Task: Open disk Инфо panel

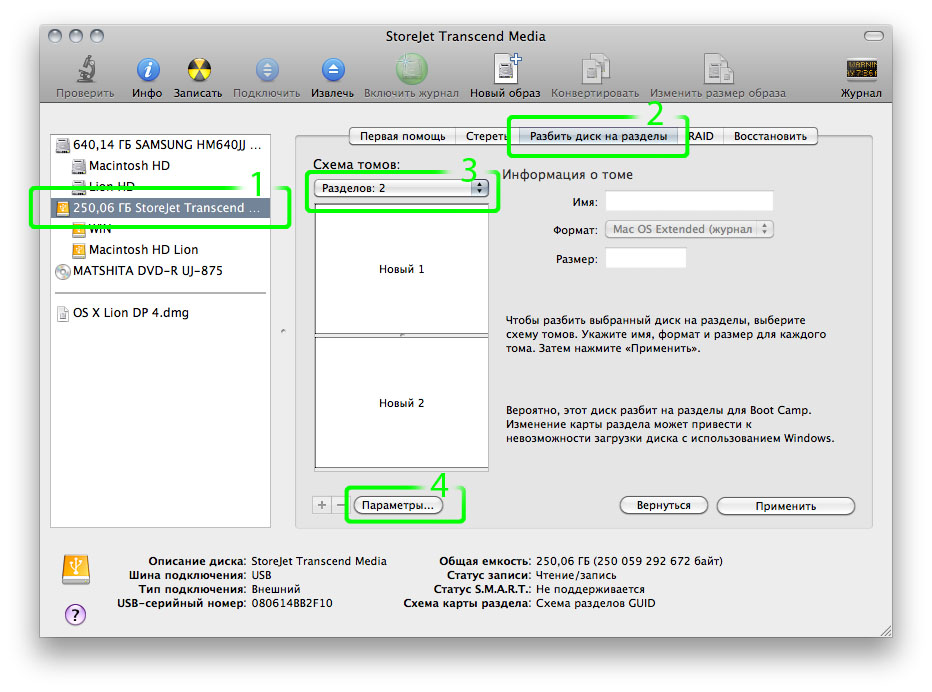Action: 147,72
